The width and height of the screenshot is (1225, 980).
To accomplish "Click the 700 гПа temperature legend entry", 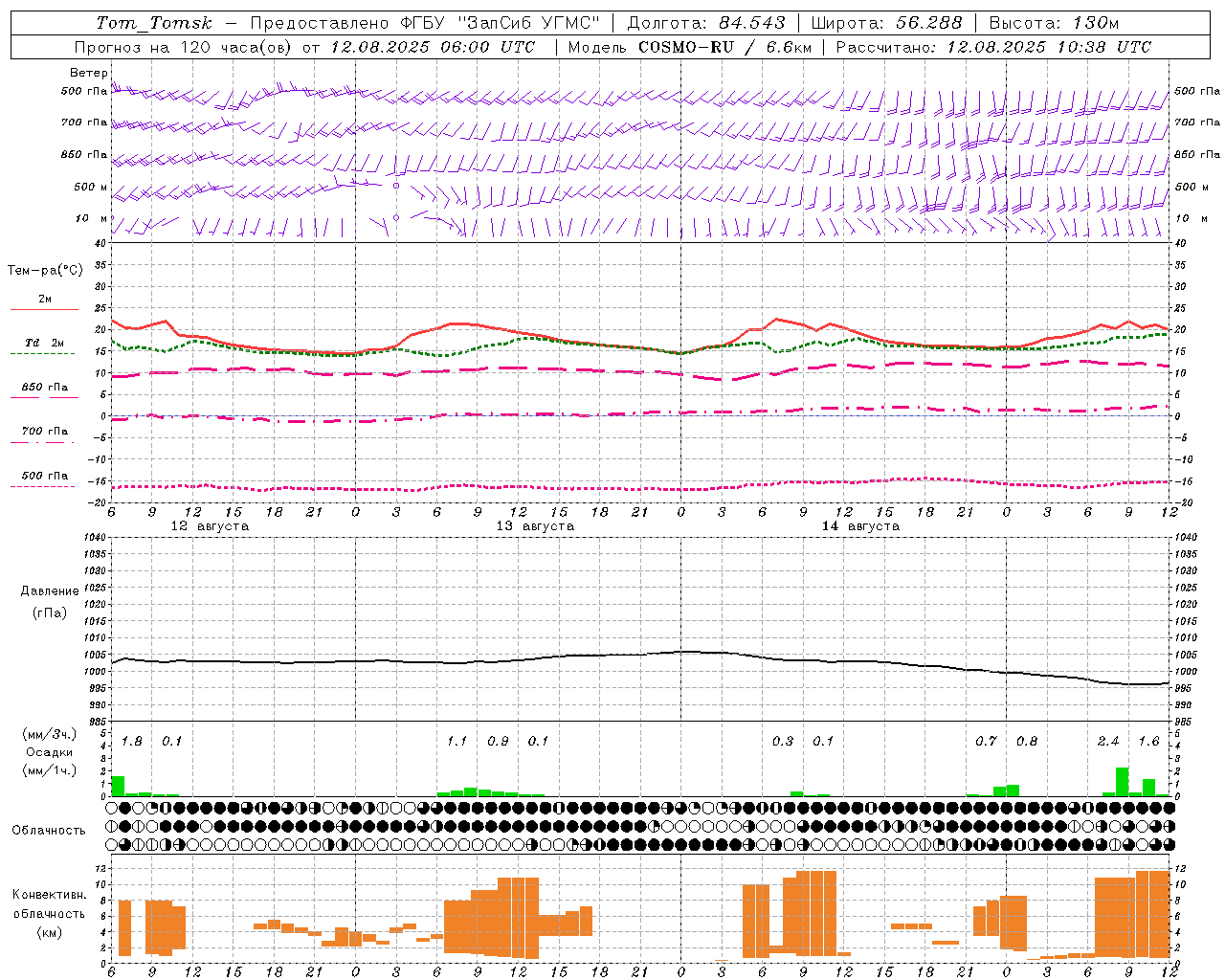I will tap(45, 432).
